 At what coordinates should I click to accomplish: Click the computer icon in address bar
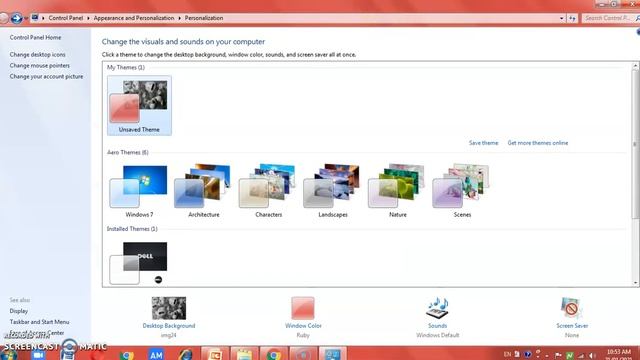(x=35, y=18)
